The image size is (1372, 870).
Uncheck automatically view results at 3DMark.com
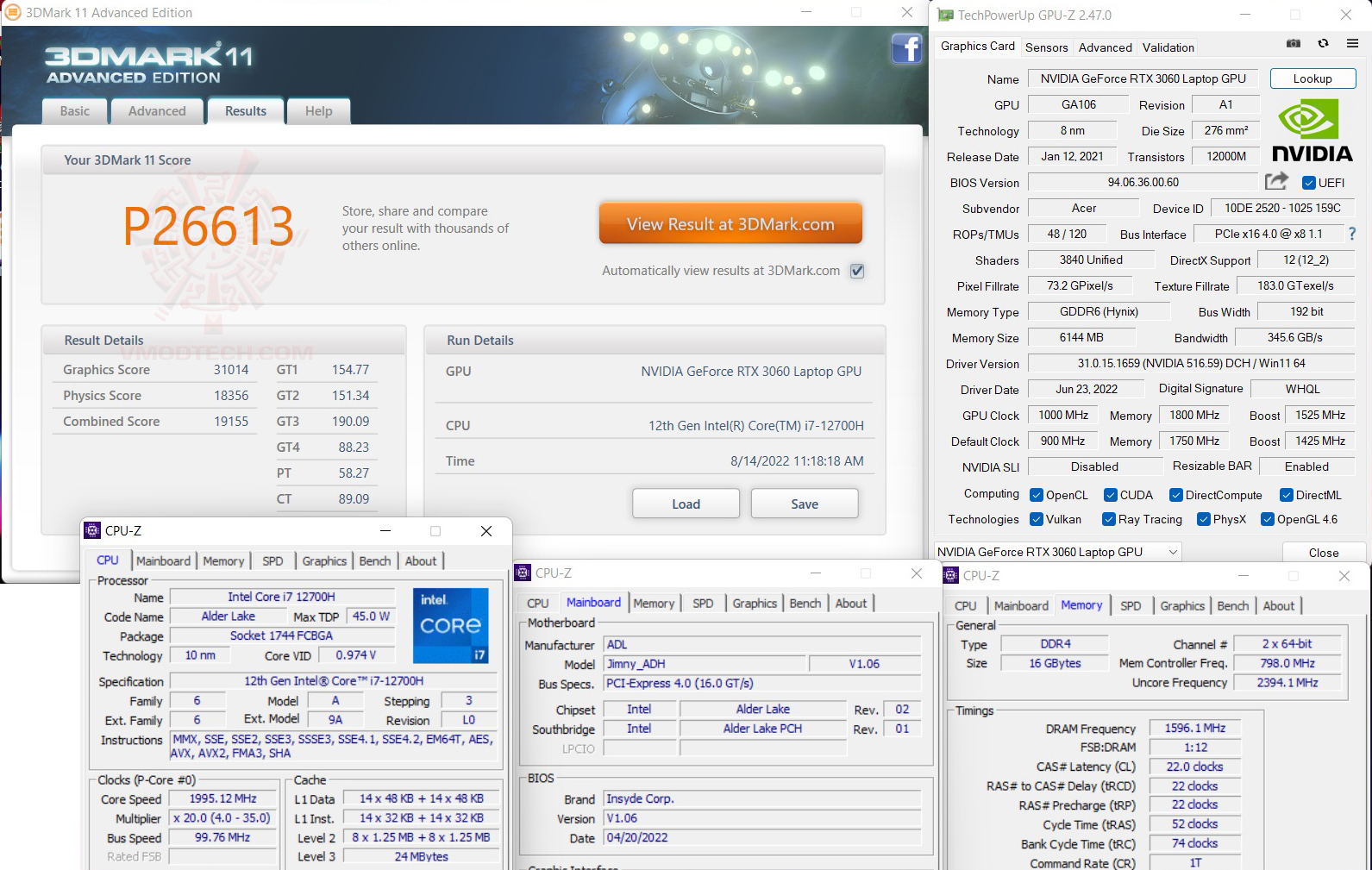click(857, 271)
